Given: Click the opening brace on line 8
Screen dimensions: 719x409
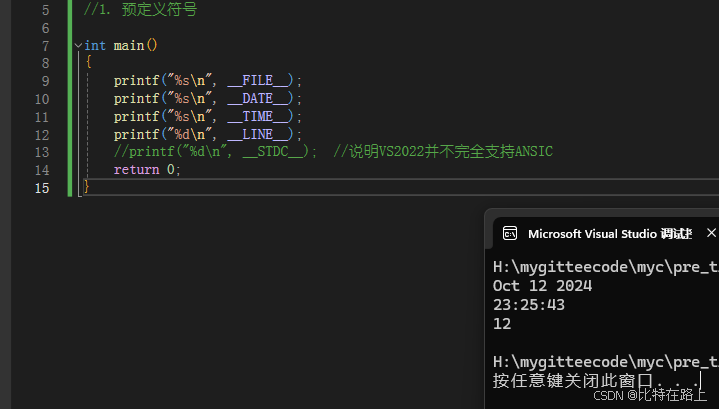Looking at the screenshot, I should (x=88, y=62).
